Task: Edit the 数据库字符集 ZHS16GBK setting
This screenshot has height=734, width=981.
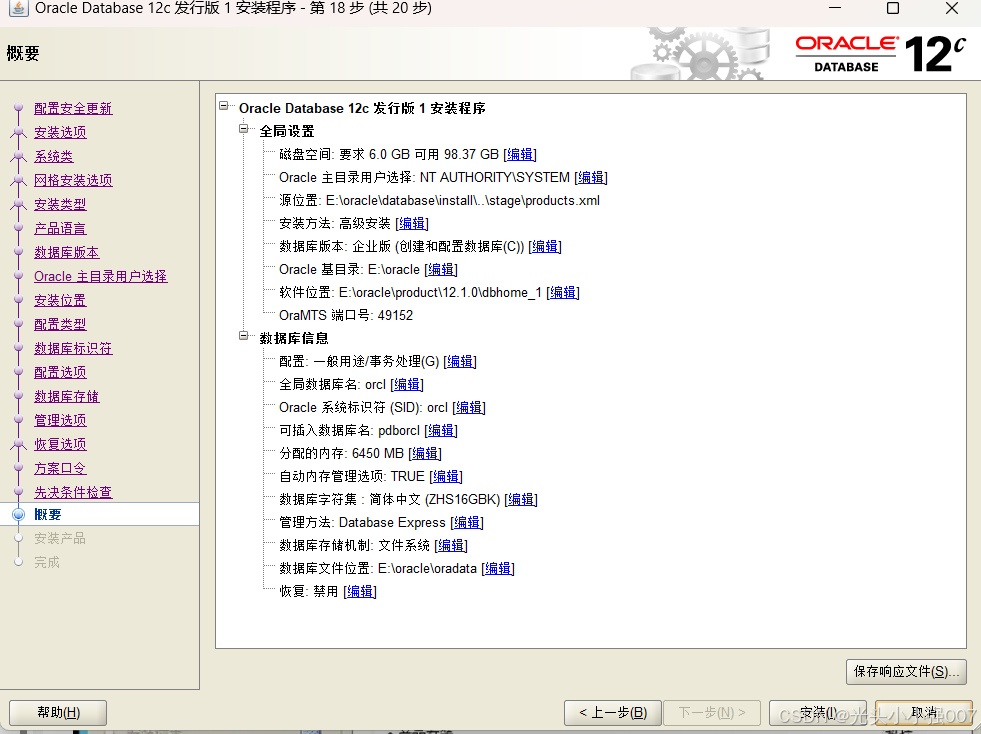Action: click(521, 500)
